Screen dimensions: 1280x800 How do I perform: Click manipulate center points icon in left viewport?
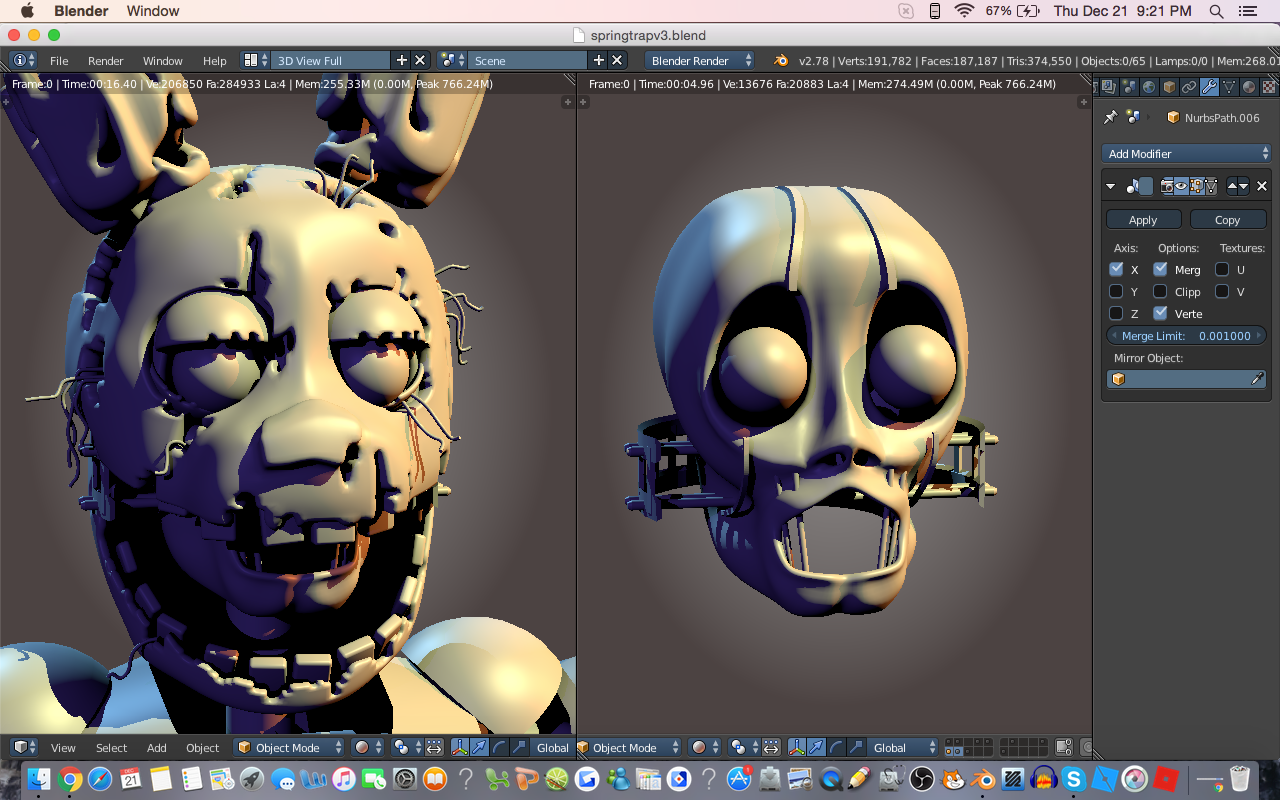(434, 747)
